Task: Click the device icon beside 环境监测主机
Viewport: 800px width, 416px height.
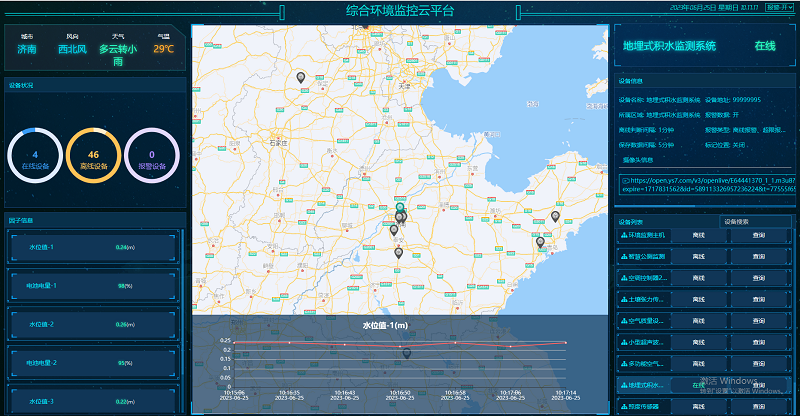Action: 622,234
